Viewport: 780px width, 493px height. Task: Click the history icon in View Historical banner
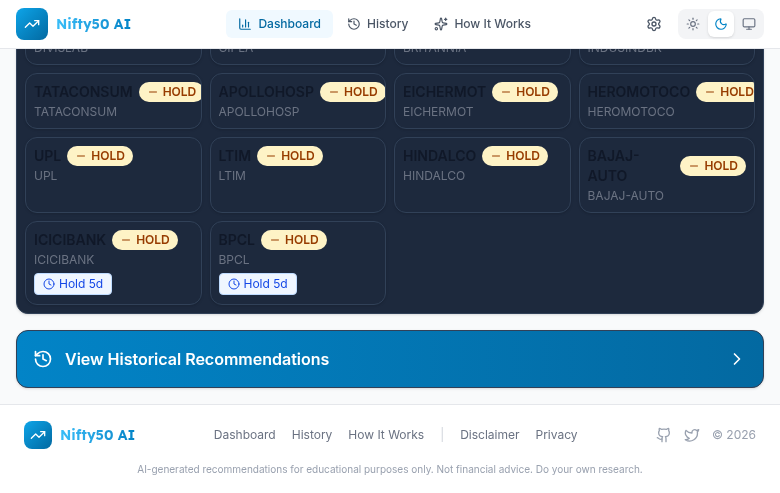[x=43, y=359]
